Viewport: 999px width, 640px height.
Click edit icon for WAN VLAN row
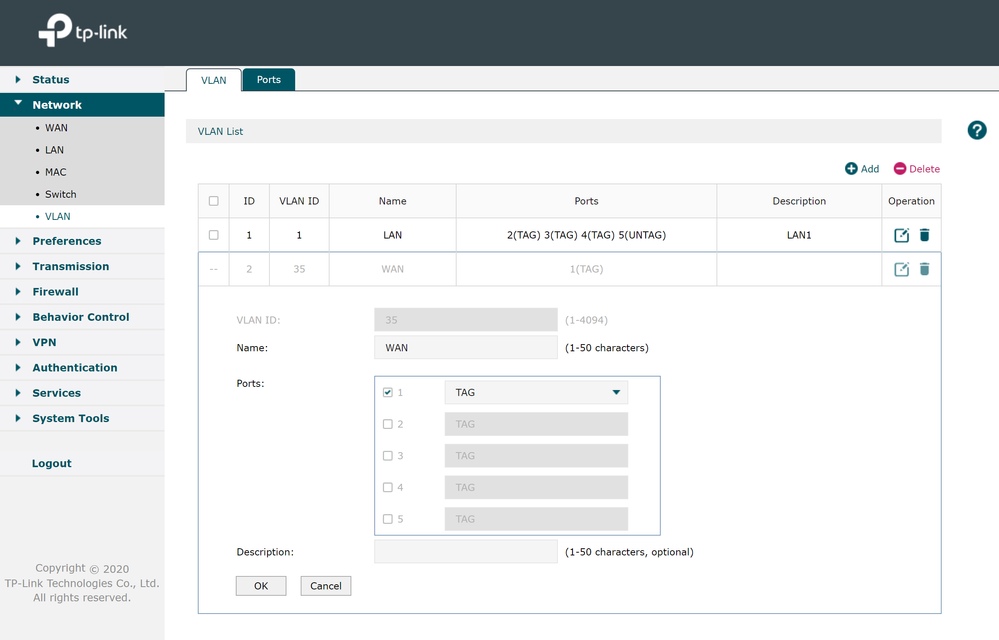coord(901,269)
